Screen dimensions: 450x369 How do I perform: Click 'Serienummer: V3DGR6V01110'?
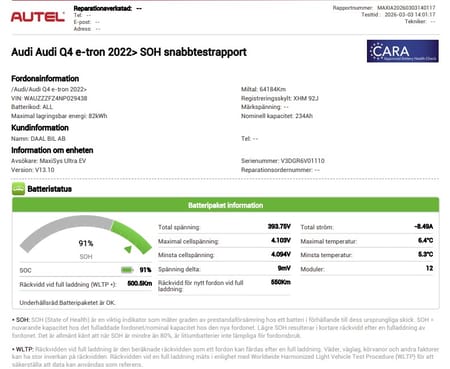pos(283,161)
